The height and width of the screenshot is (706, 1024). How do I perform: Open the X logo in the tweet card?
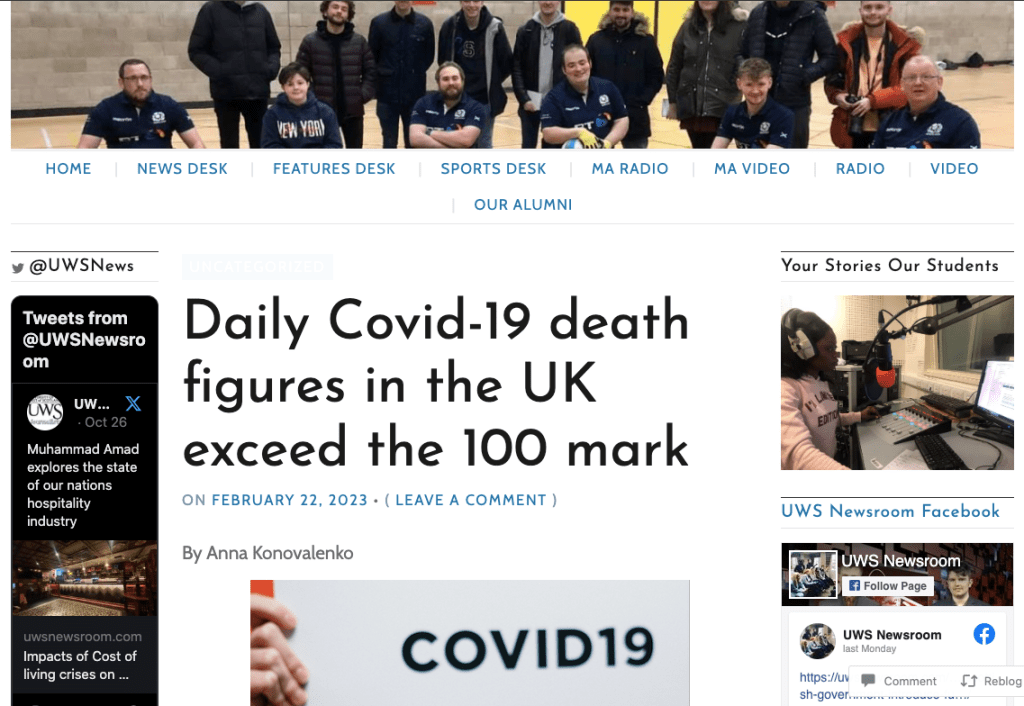click(x=133, y=404)
